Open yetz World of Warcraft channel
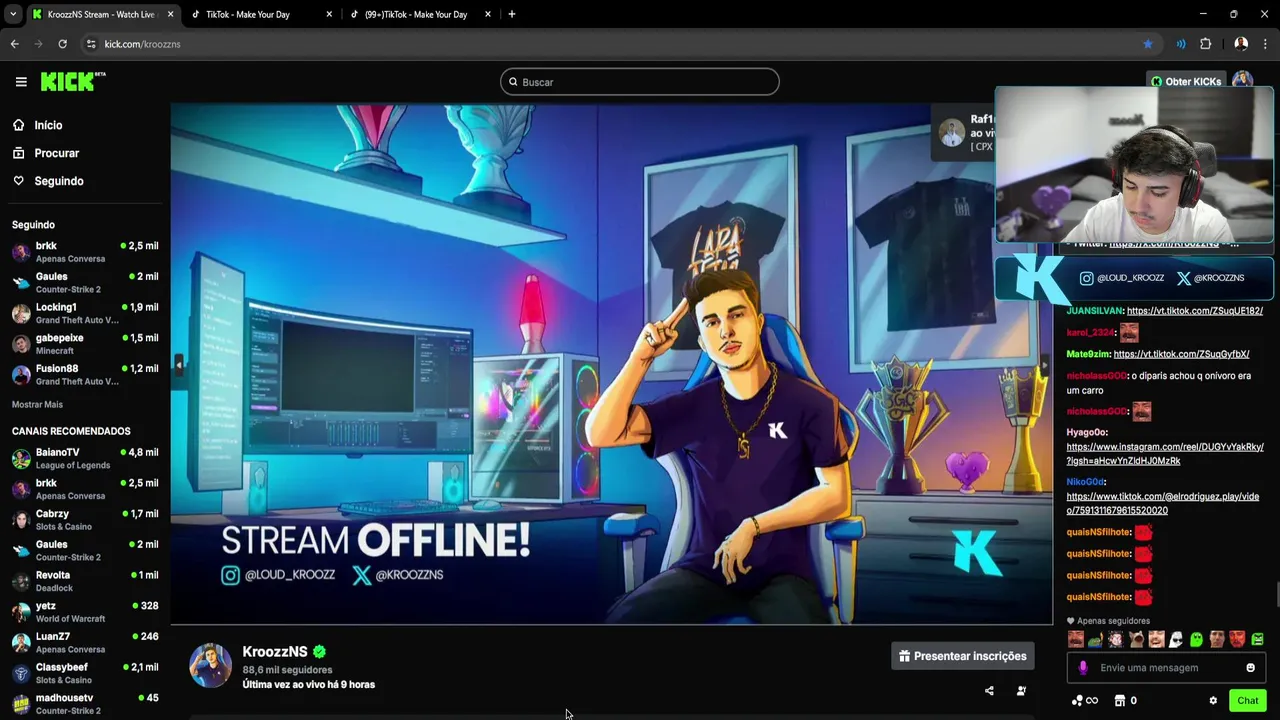The image size is (1280, 720). 85,612
